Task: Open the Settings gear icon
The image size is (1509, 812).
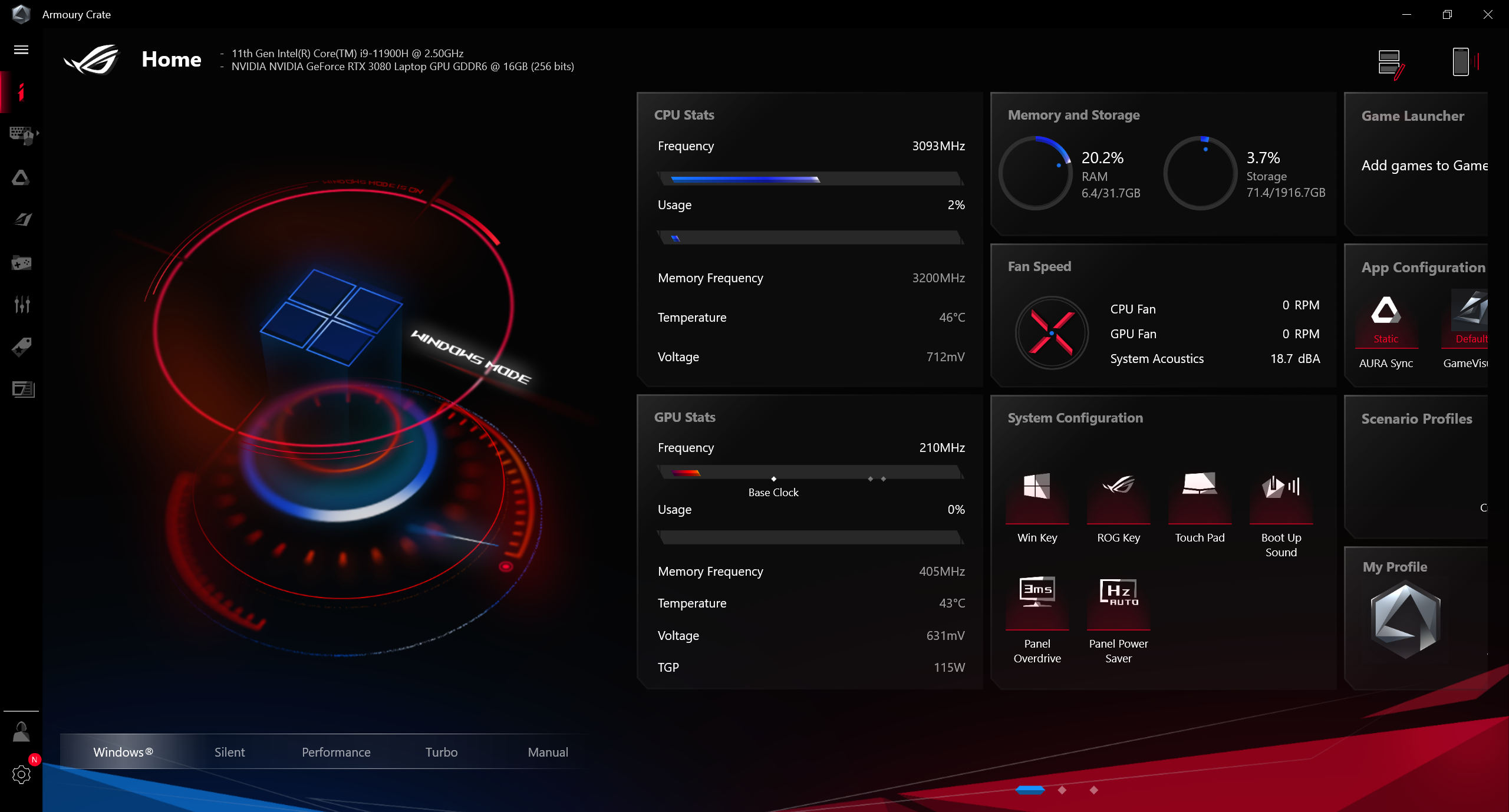Action: (x=21, y=774)
